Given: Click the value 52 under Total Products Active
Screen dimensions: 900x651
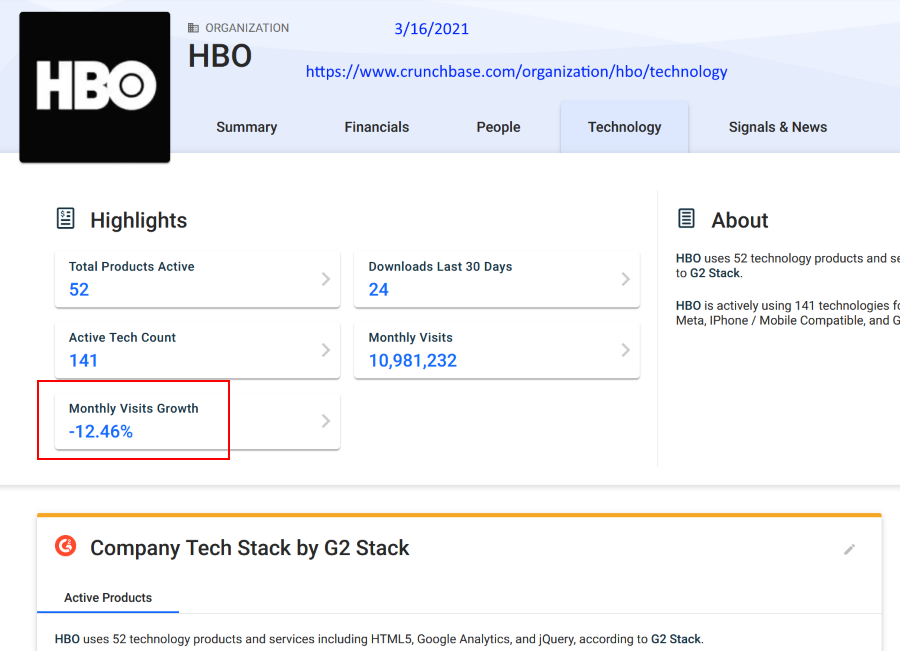Looking at the screenshot, I should [79, 290].
